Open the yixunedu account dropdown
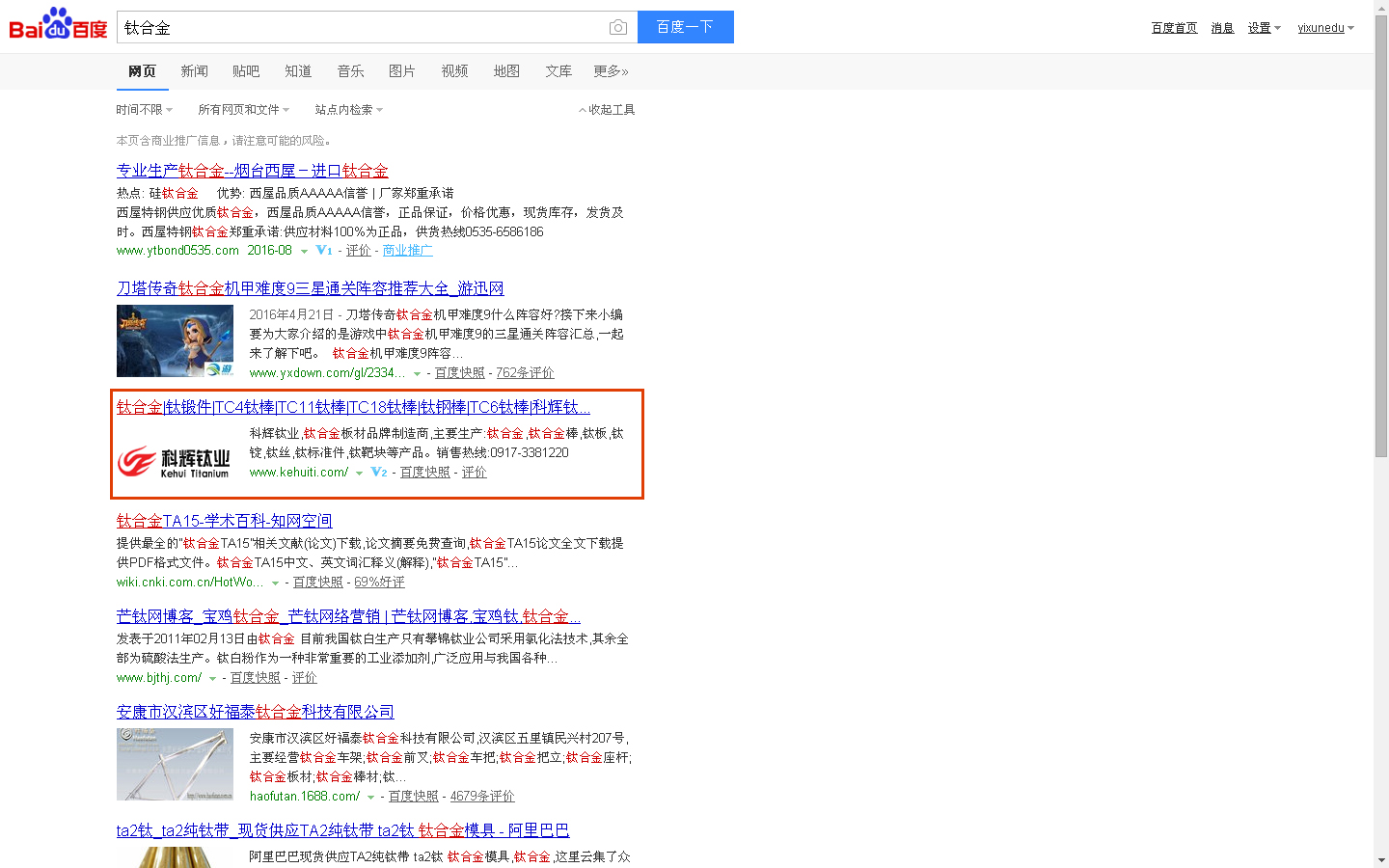Screen dimensions: 1389x868 (1326, 28)
